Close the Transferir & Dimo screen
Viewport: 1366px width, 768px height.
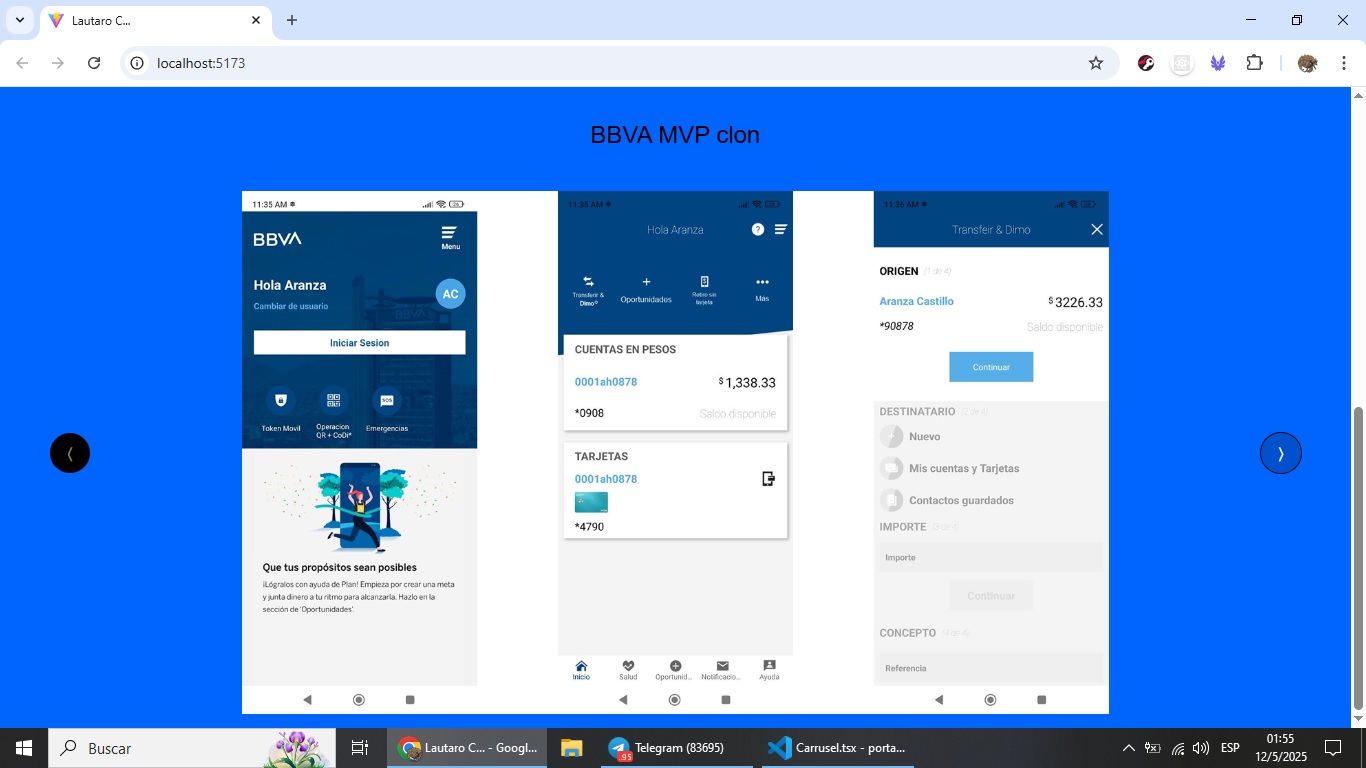point(1097,229)
